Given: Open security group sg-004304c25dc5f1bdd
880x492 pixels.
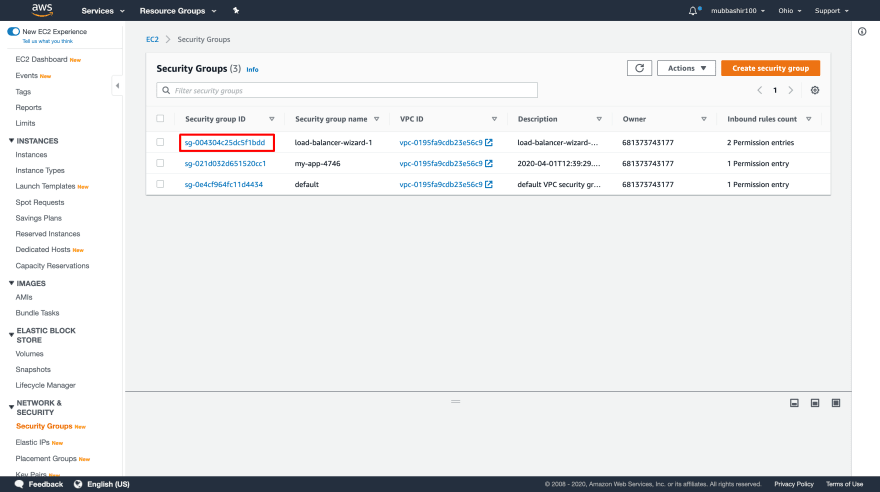Looking at the screenshot, I should 224,142.
